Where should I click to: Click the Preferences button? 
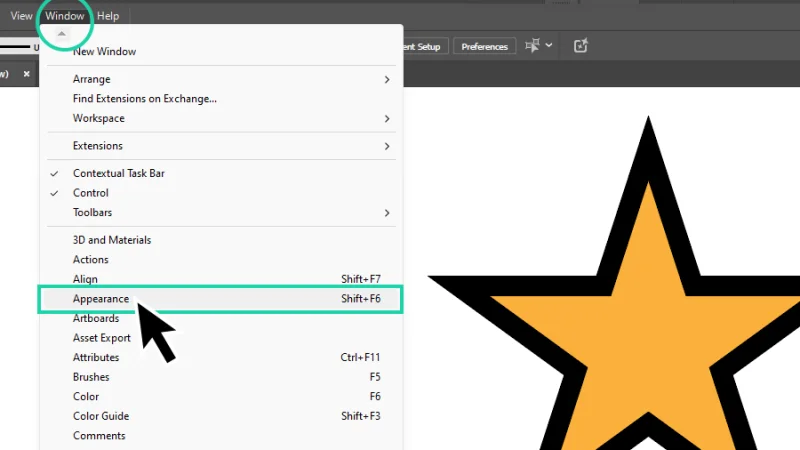(x=484, y=46)
